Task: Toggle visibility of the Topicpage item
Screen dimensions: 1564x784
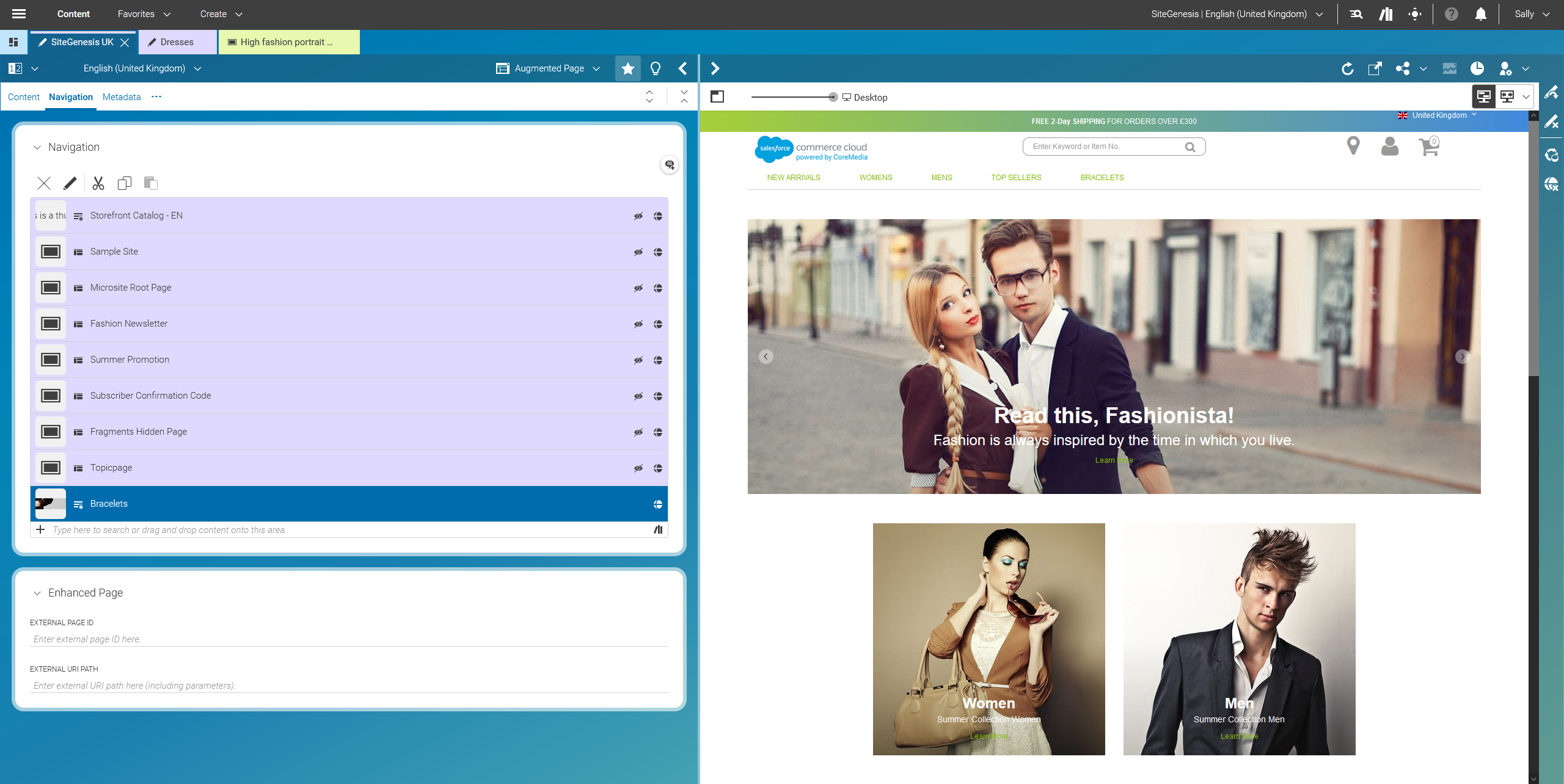Action: click(638, 468)
